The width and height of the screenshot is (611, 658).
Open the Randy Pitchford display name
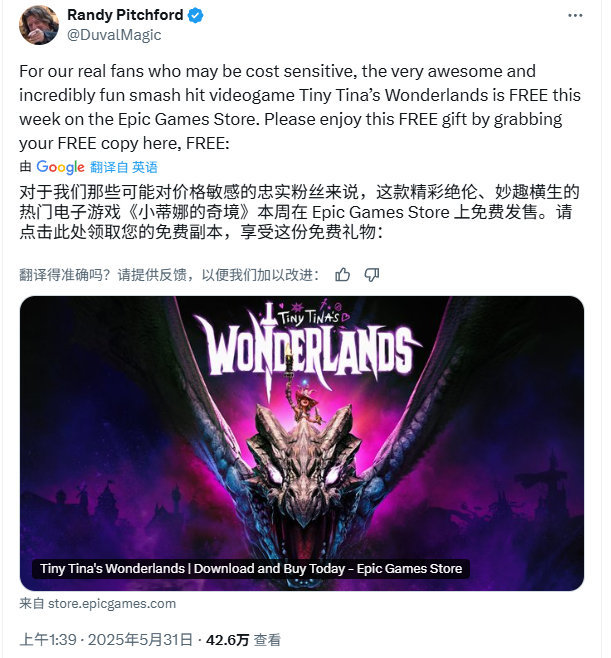(x=125, y=15)
